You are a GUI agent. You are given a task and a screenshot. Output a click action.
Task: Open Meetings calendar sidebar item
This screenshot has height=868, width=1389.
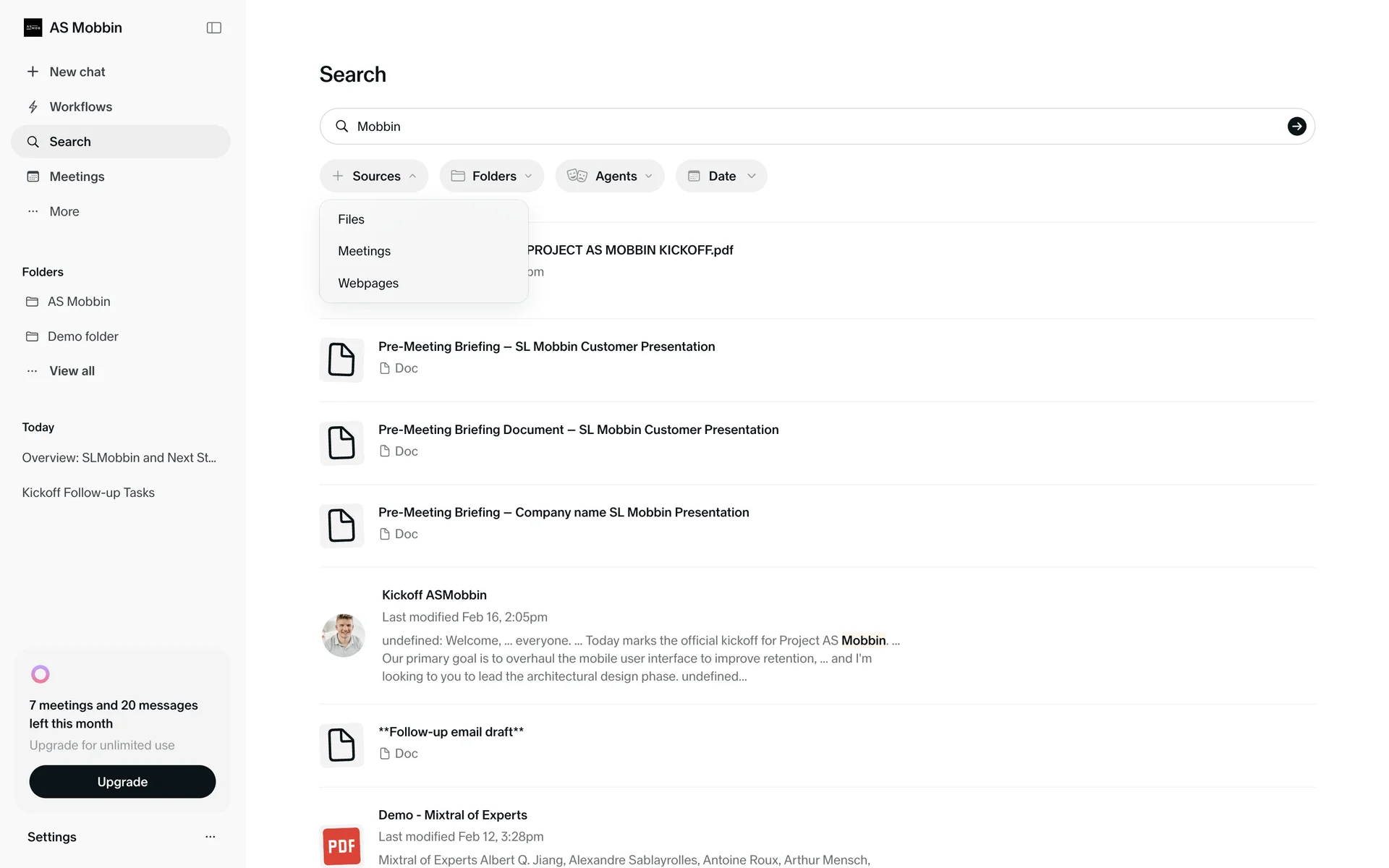click(x=76, y=176)
